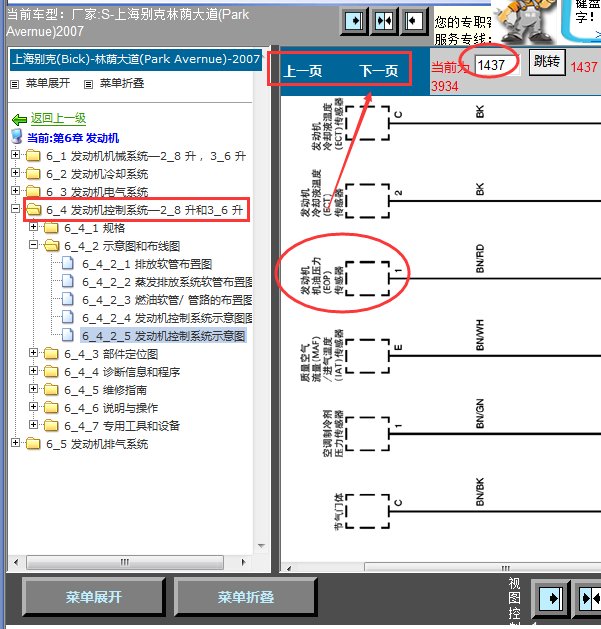Viewport: 601px width, 629px height.
Task: Click the bottom 菜单折叠 button
Action: (x=246, y=597)
